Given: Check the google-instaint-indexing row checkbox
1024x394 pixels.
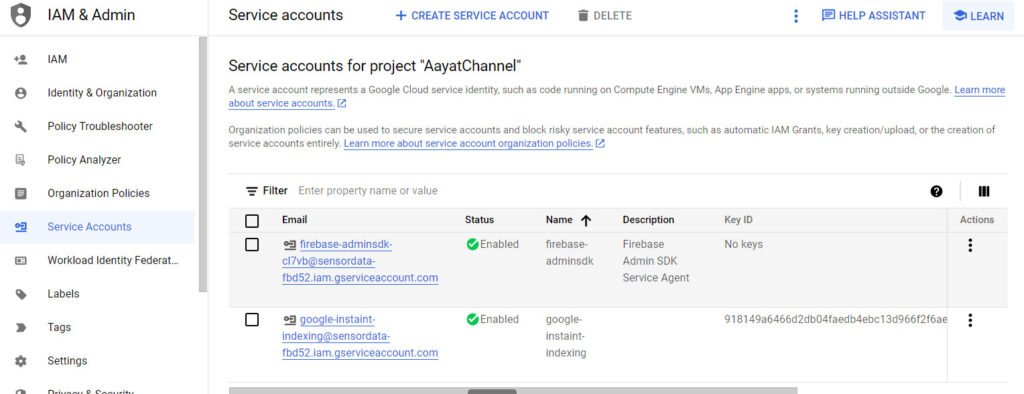Looking at the screenshot, I should coord(252,320).
